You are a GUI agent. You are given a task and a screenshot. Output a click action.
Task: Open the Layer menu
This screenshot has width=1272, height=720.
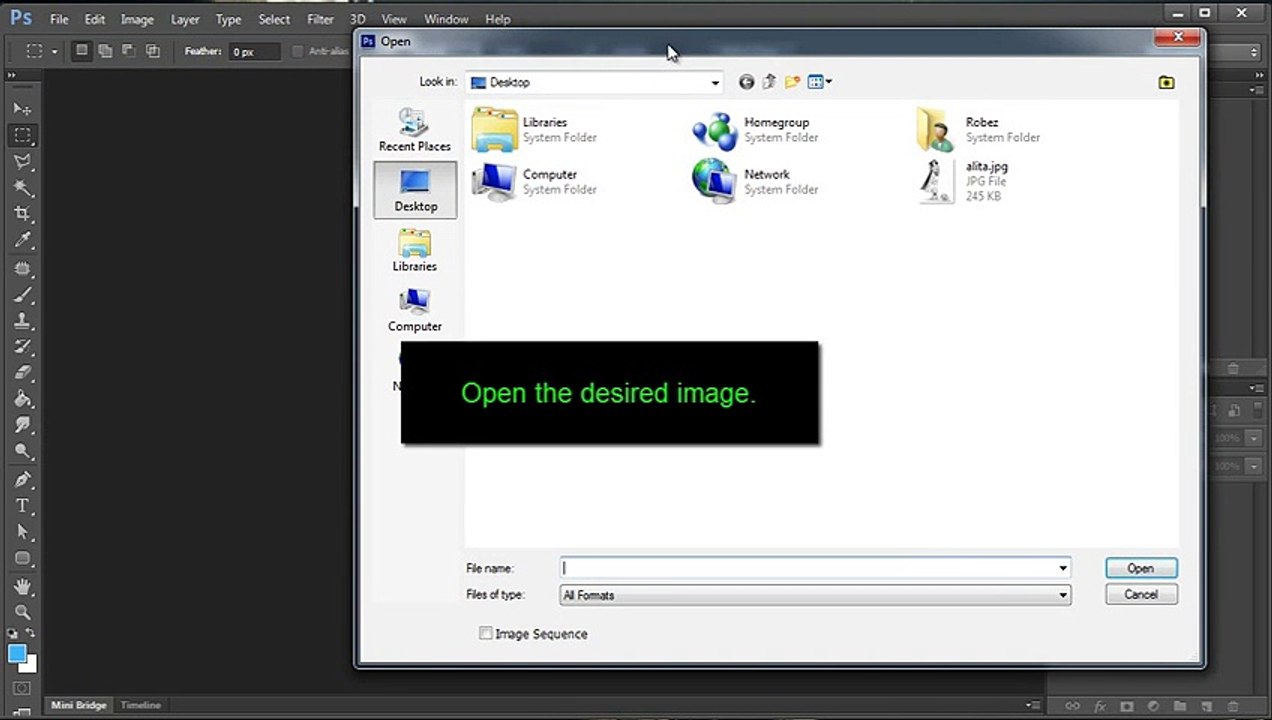click(x=185, y=19)
